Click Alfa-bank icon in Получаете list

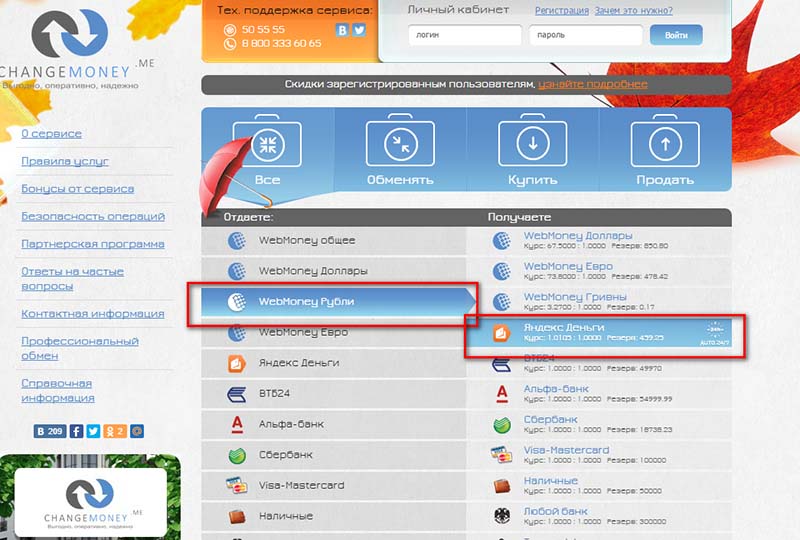point(502,394)
